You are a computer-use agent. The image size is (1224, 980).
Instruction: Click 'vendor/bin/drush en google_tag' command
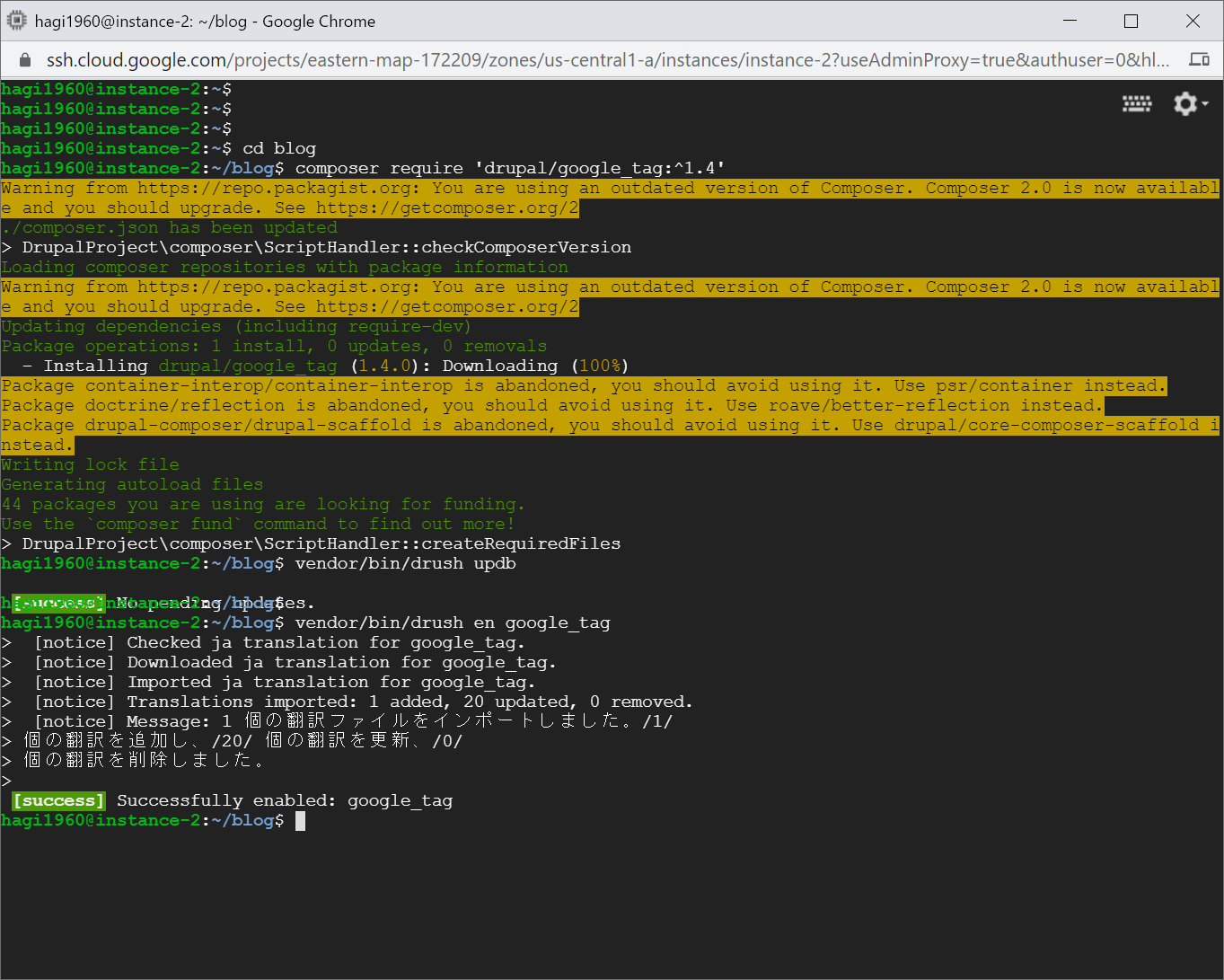pos(453,622)
